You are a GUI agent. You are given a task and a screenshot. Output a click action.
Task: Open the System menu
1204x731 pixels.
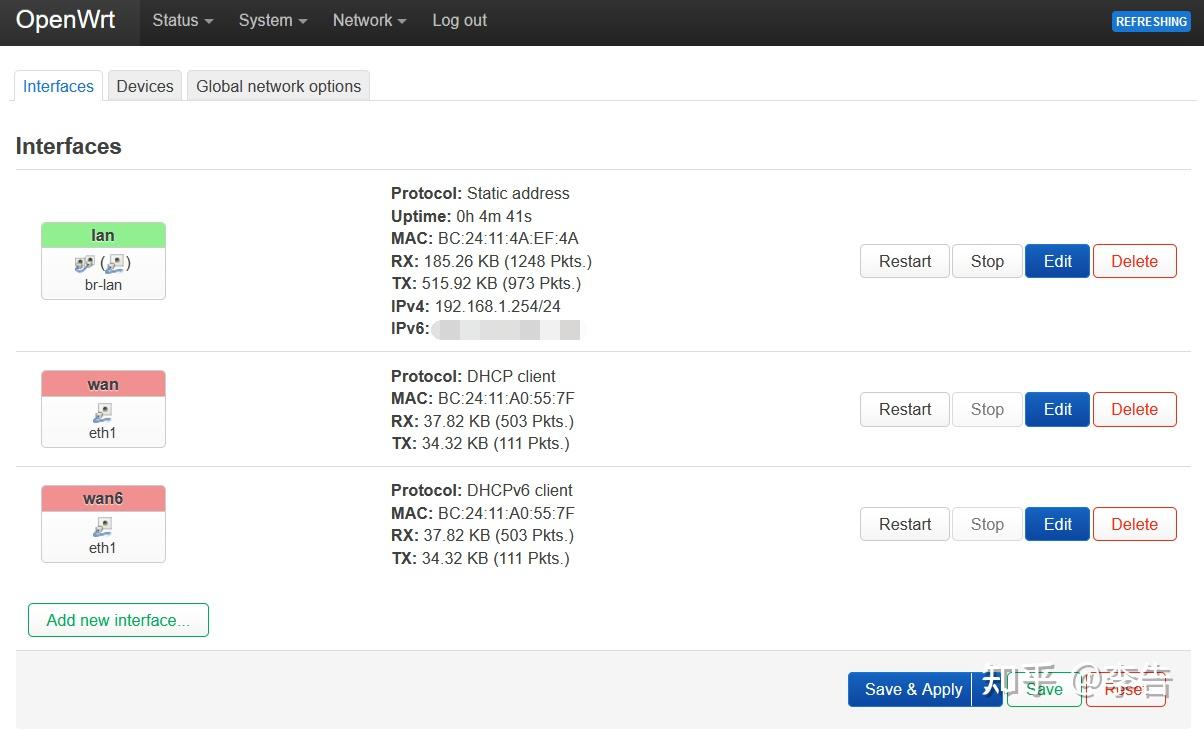pos(271,20)
